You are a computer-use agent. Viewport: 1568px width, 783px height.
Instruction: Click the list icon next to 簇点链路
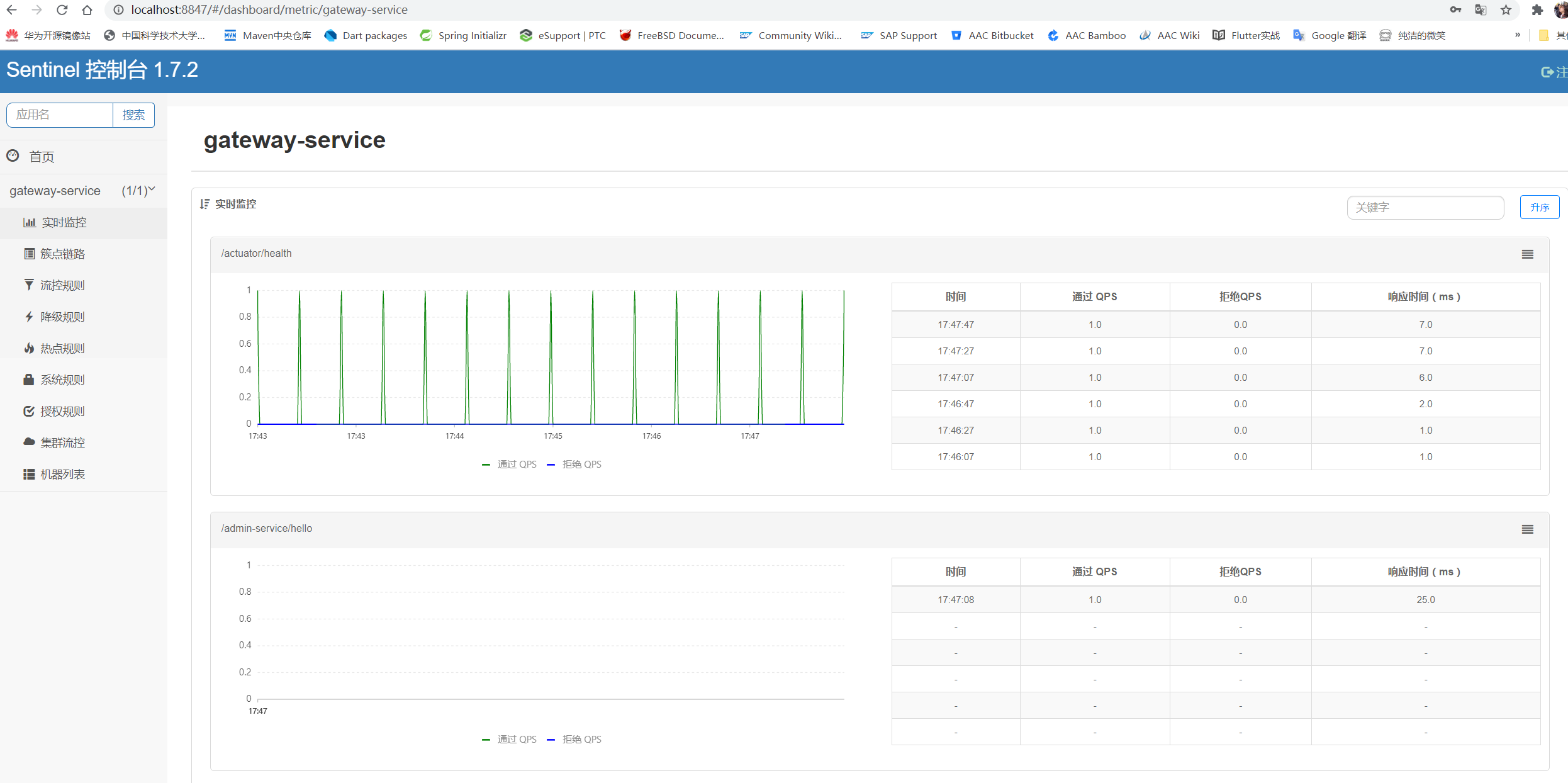pyautogui.click(x=29, y=254)
